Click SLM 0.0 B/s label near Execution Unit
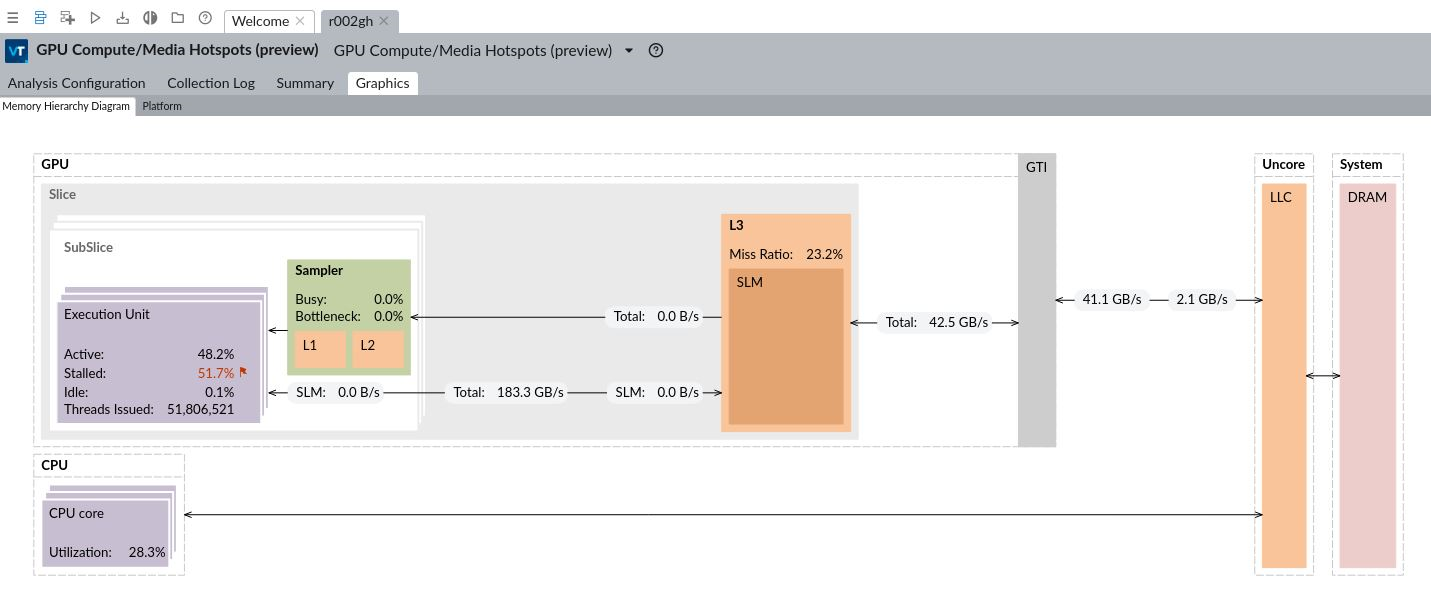The image size is (1431, 593). point(338,392)
